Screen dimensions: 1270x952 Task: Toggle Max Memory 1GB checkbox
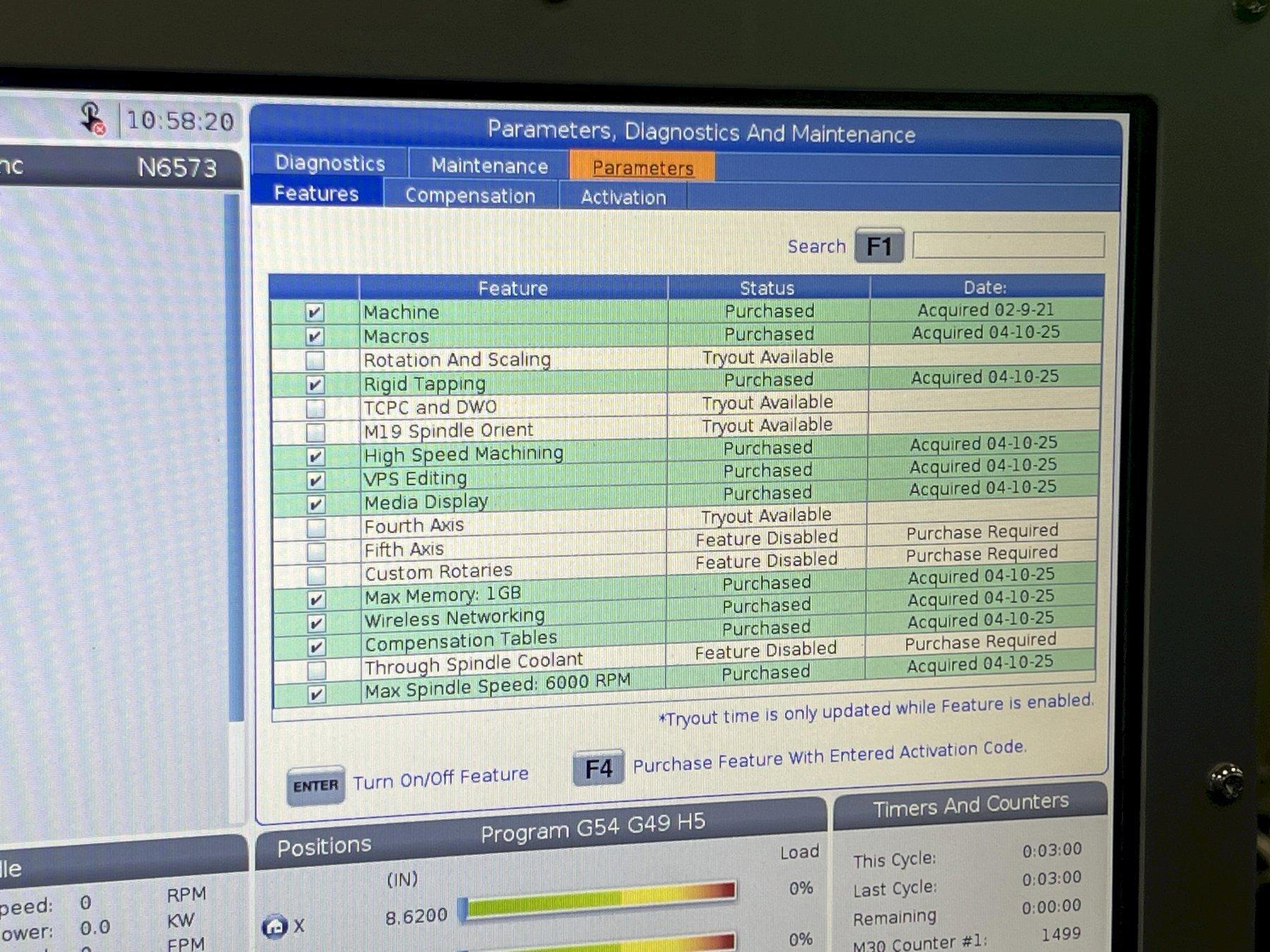[316, 599]
